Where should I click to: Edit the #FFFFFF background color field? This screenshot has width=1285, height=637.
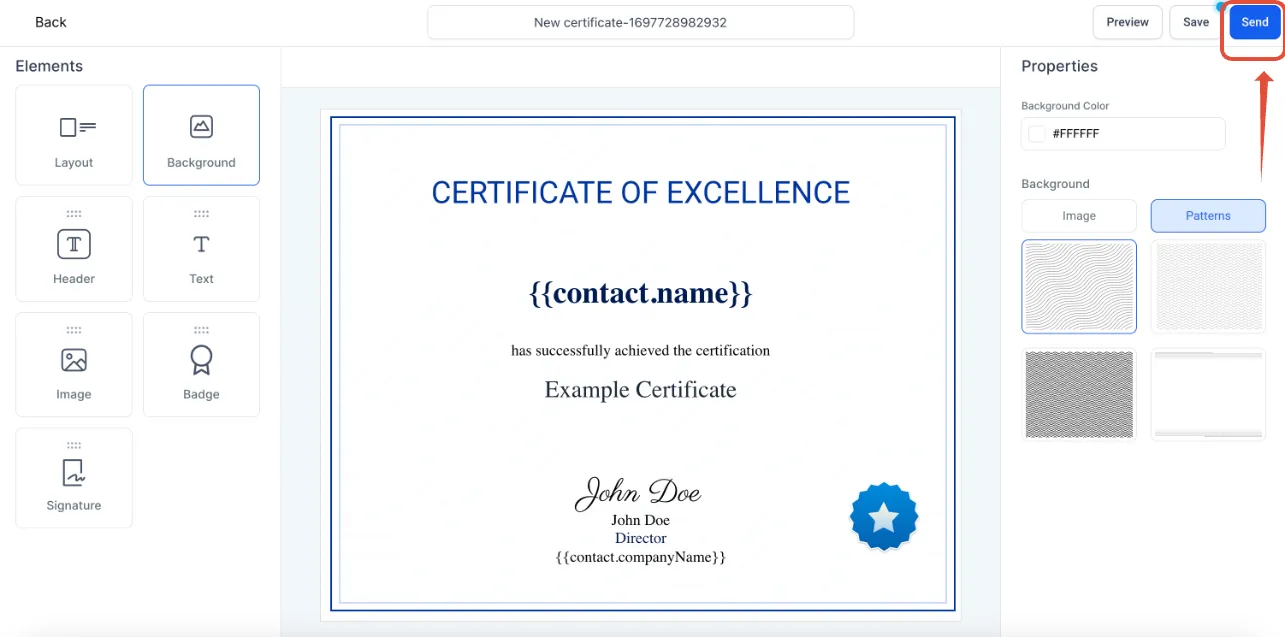pos(1123,133)
